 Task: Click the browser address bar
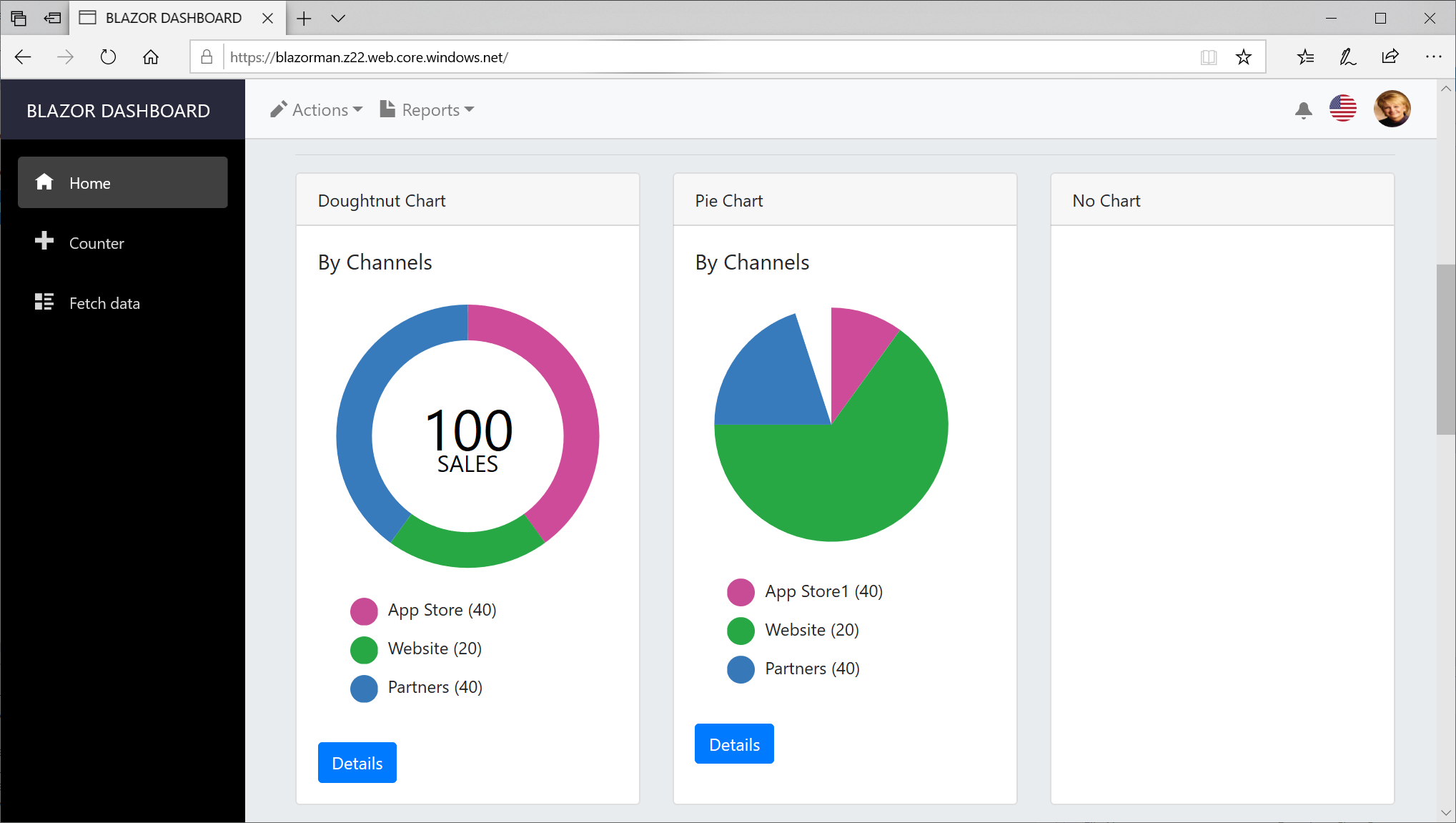pos(728,57)
